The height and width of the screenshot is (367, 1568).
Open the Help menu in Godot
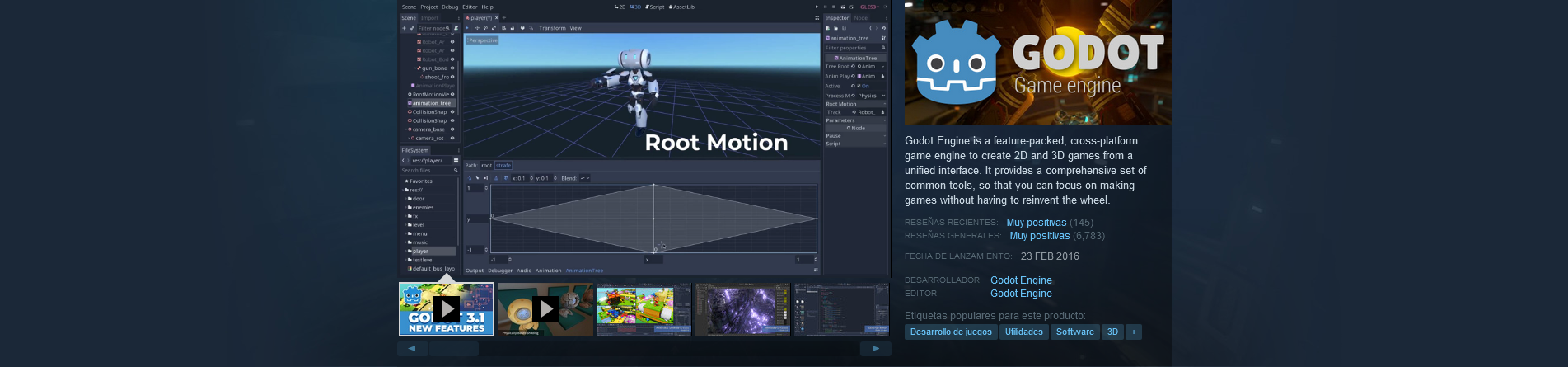coord(487,7)
